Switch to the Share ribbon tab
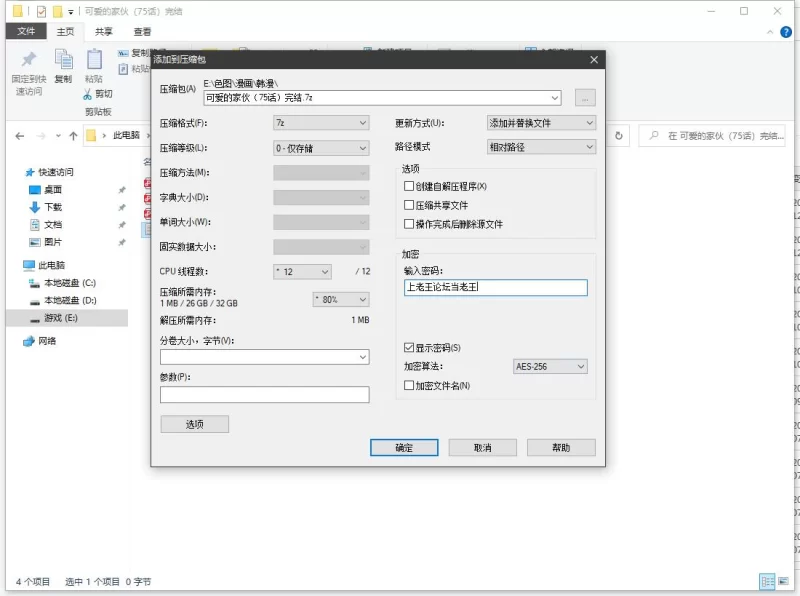800x596 pixels. point(104,32)
